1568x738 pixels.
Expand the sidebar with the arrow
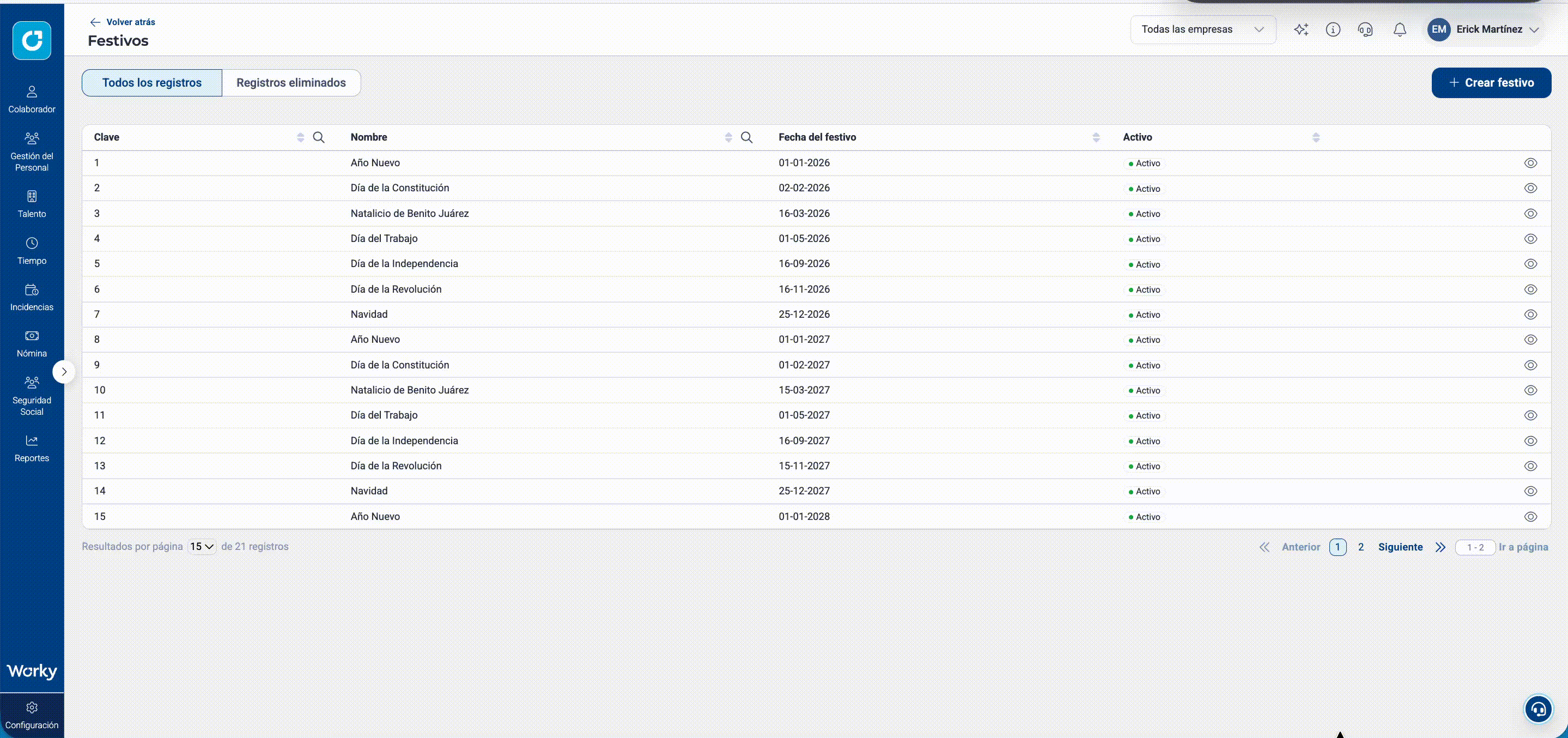pos(64,371)
